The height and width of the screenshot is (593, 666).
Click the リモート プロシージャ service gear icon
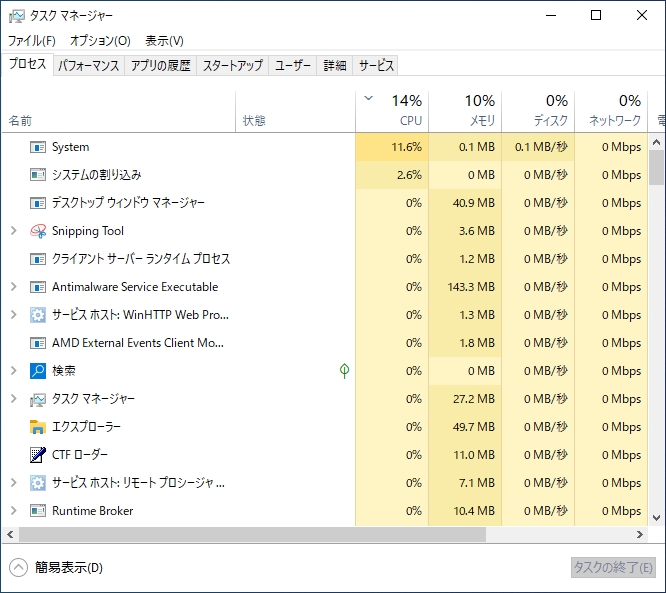click(38, 483)
